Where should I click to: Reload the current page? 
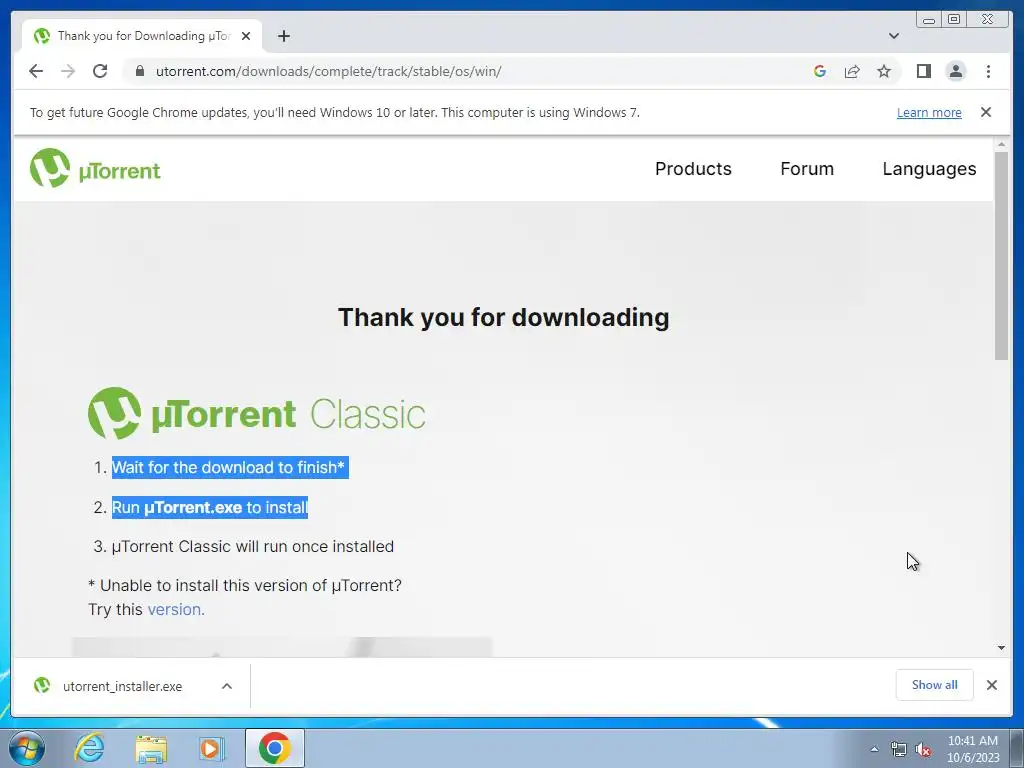[x=100, y=71]
